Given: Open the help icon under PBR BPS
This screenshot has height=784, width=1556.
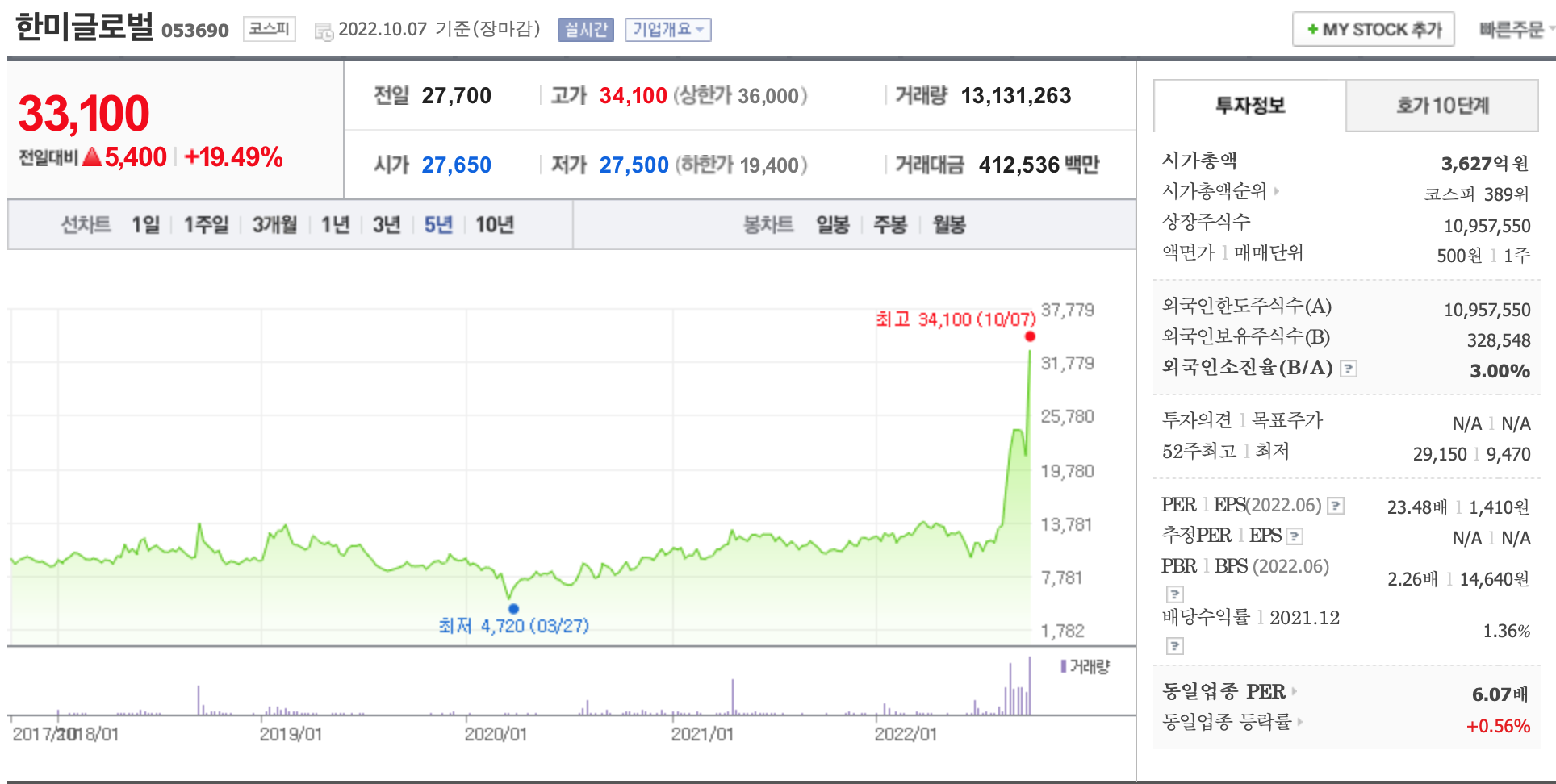Looking at the screenshot, I should click(1175, 594).
